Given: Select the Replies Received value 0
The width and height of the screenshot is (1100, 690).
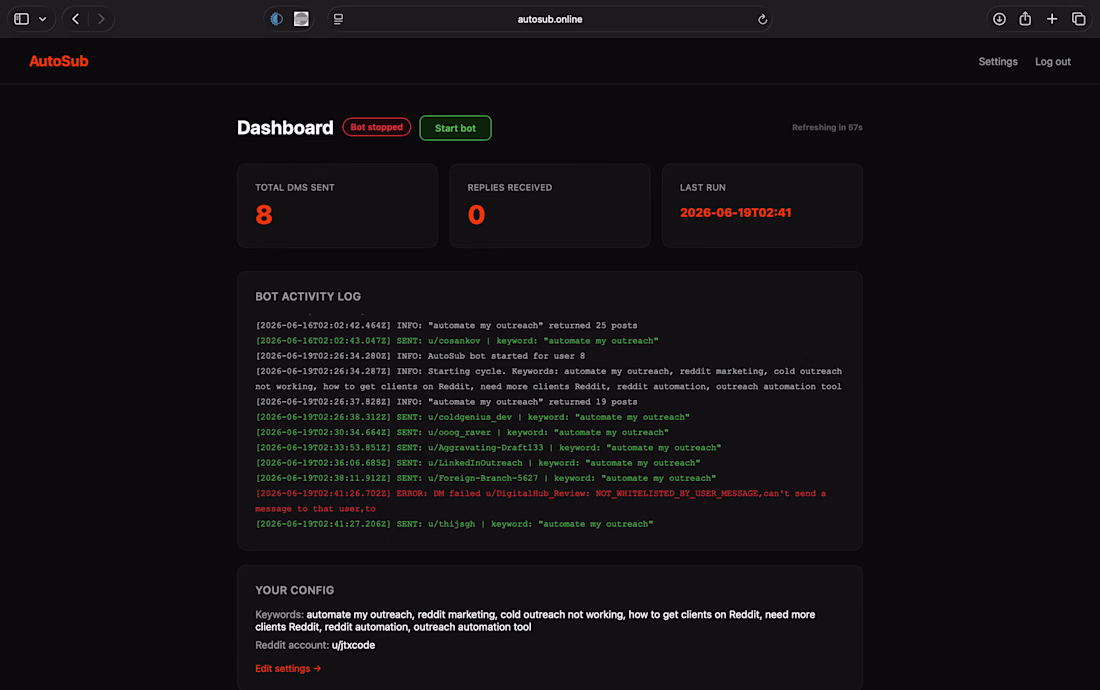Looking at the screenshot, I should point(476,215).
